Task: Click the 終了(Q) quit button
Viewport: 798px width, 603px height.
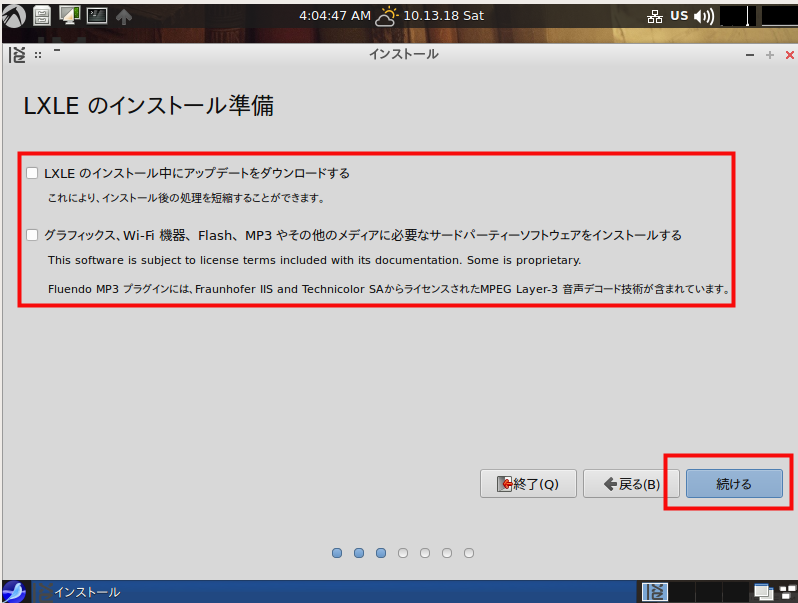Action: [x=528, y=483]
